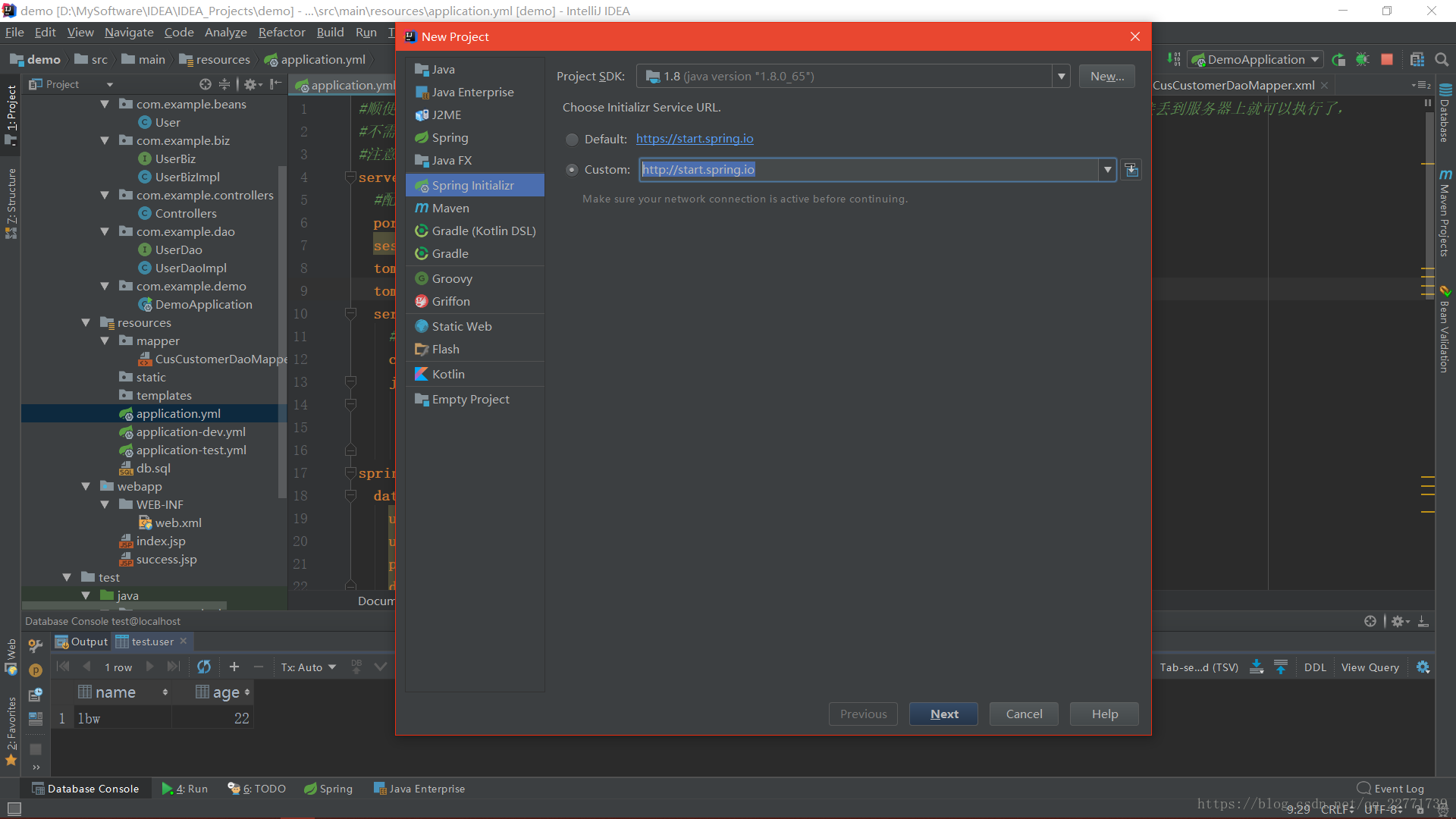The width and height of the screenshot is (1456, 819).
Task: Click View Query in the console toolbar
Action: pyautogui.click(x=1370, y=667)
